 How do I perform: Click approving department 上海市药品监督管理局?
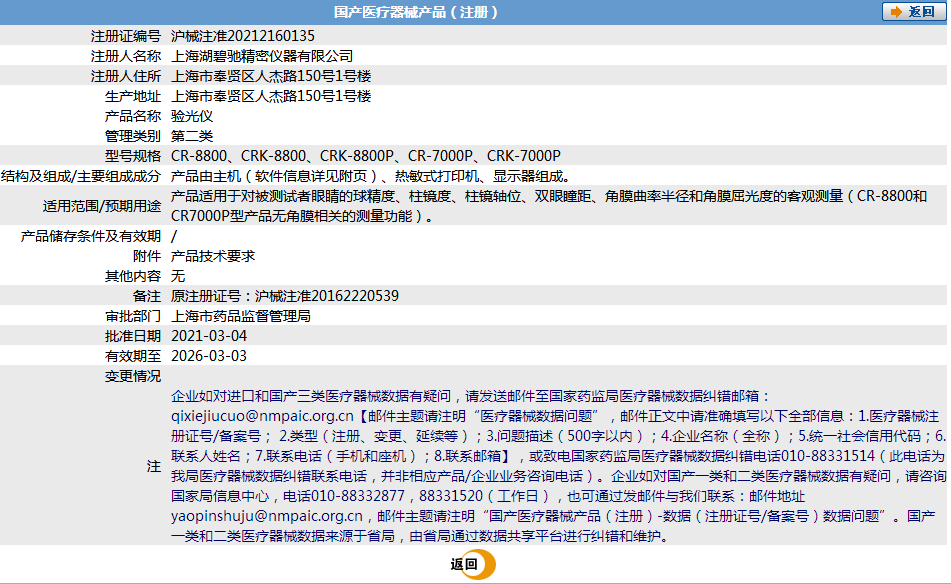click(x=241, y=316)
